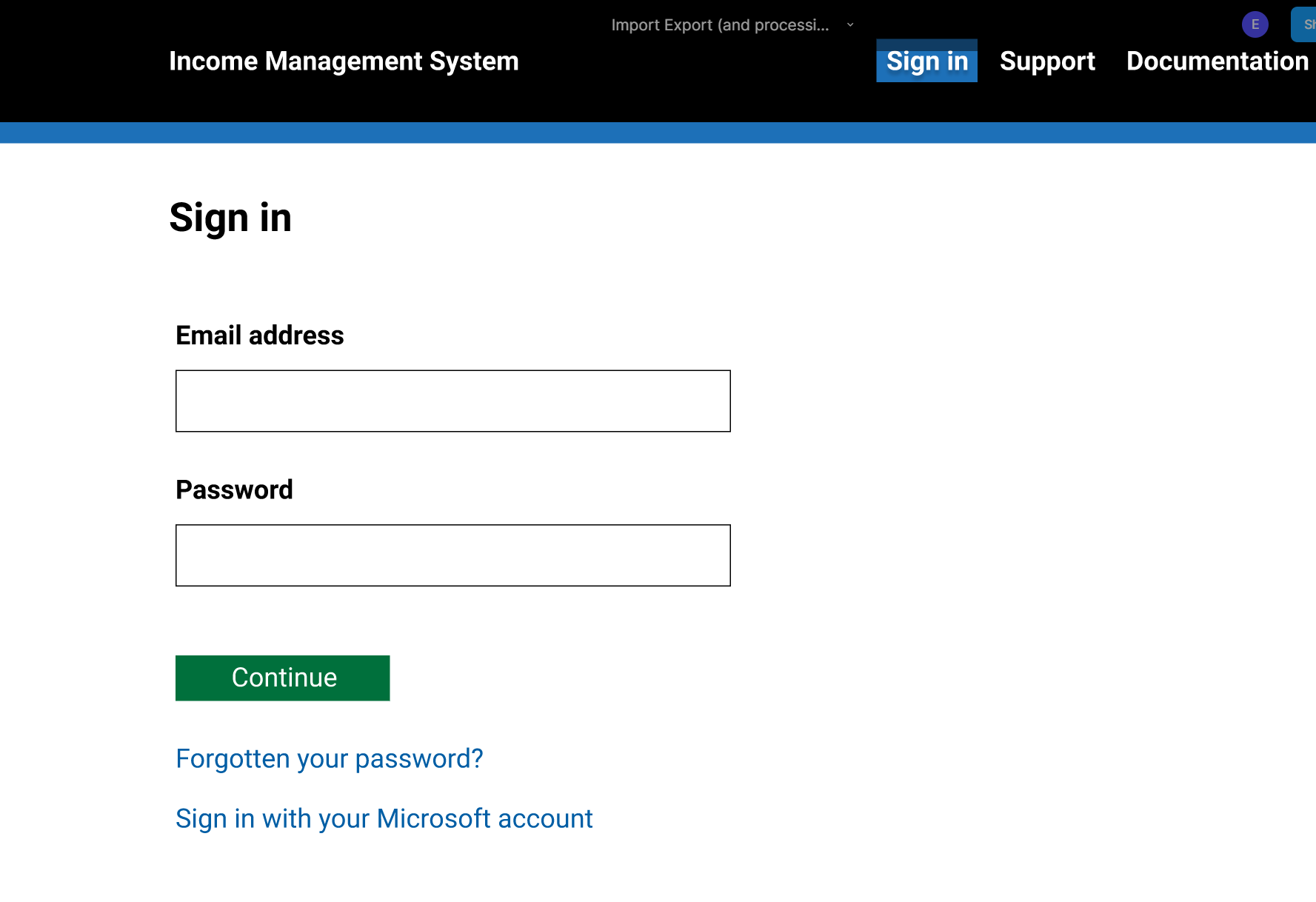The width and height of the screenshot is (1316, 902).
Task: Select the Sign in navigation item
Action: [x=926, y=61]
